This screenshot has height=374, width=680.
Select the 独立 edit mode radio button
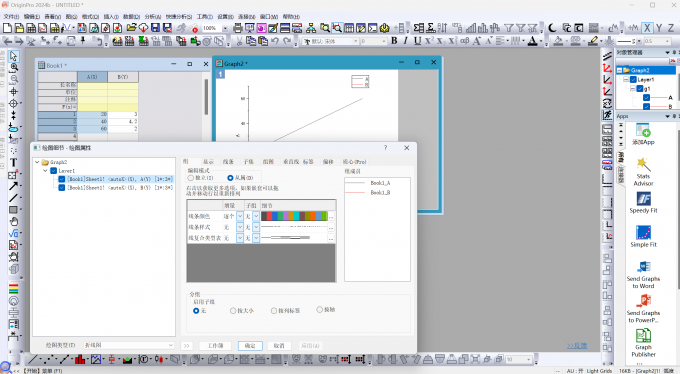pos(191,178)
